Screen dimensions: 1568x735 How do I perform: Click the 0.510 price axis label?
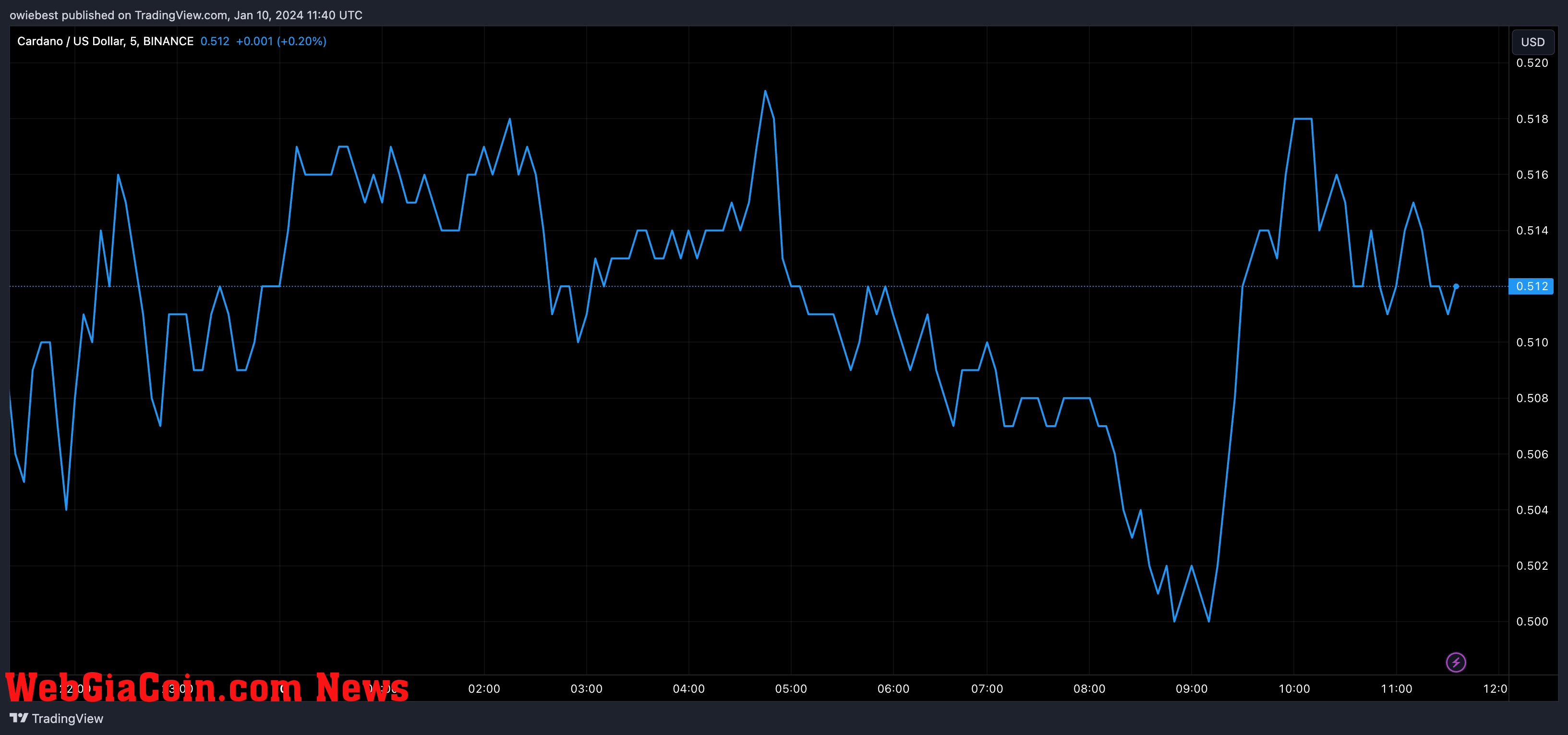point(1532,342)
